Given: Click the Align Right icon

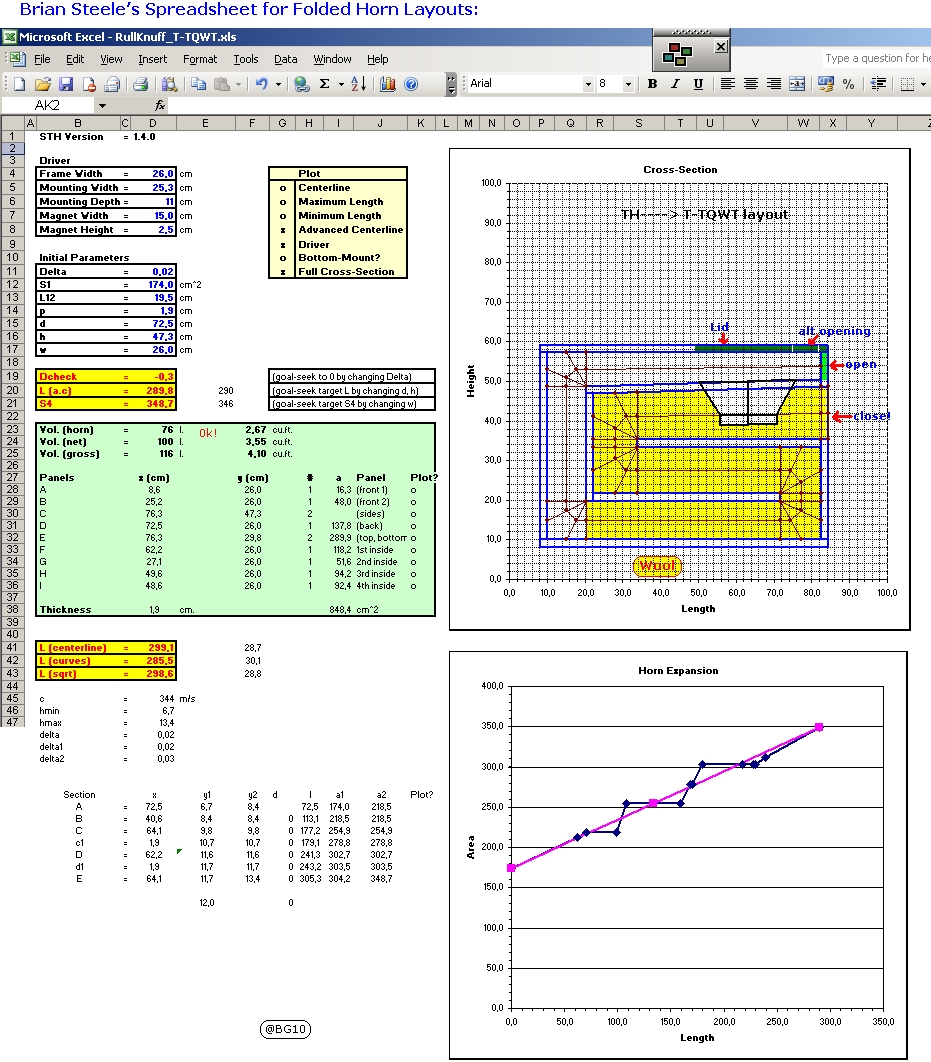Looking at the screenshot, I should (x=774, y=84).
